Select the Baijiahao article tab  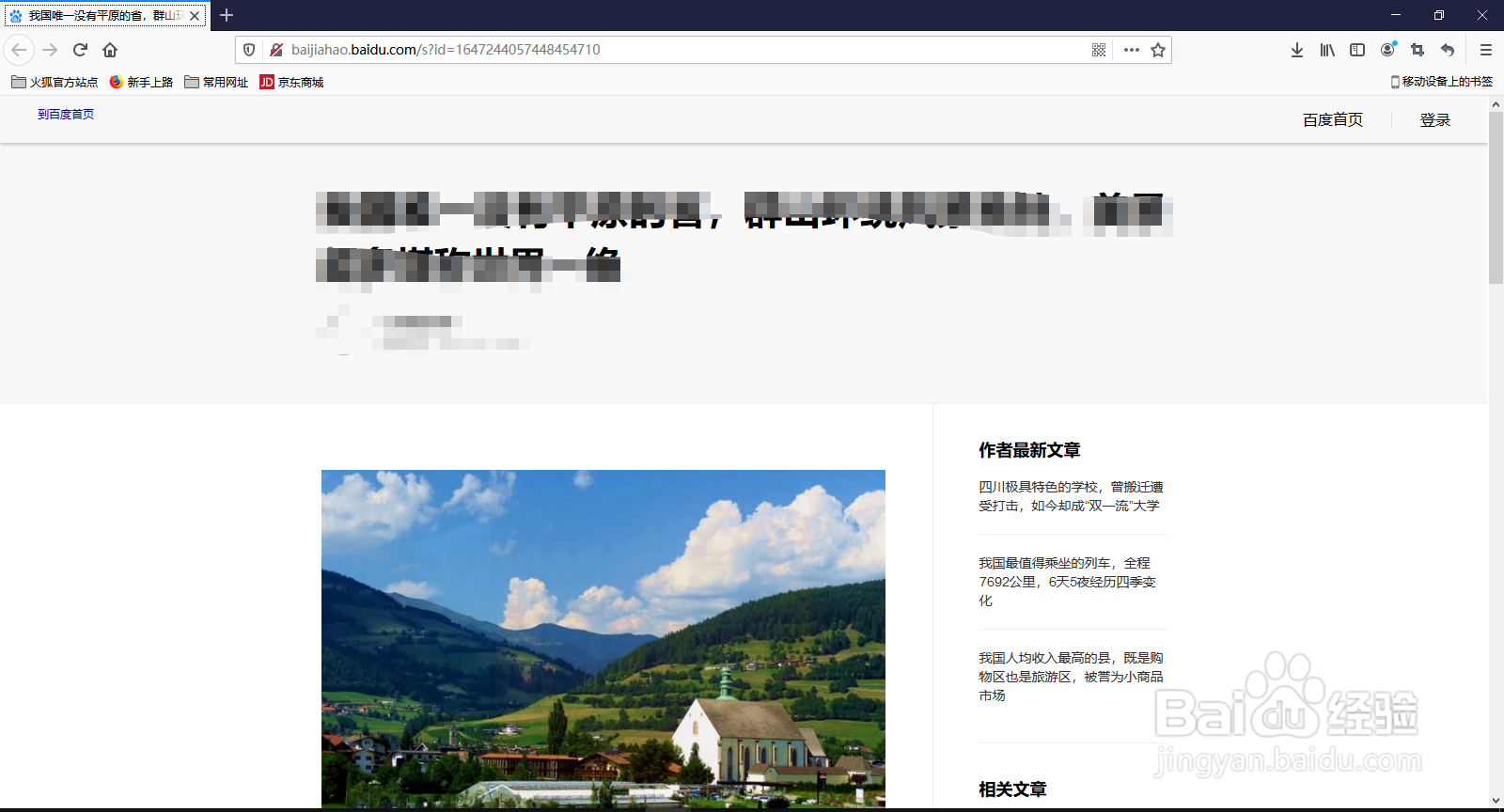[105, 16]
